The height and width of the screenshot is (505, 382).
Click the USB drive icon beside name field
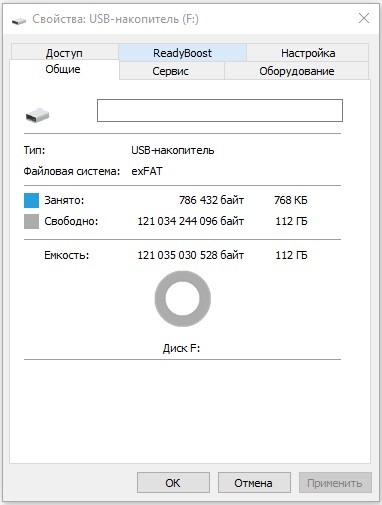pyautogui.click(x=37, y=115)
